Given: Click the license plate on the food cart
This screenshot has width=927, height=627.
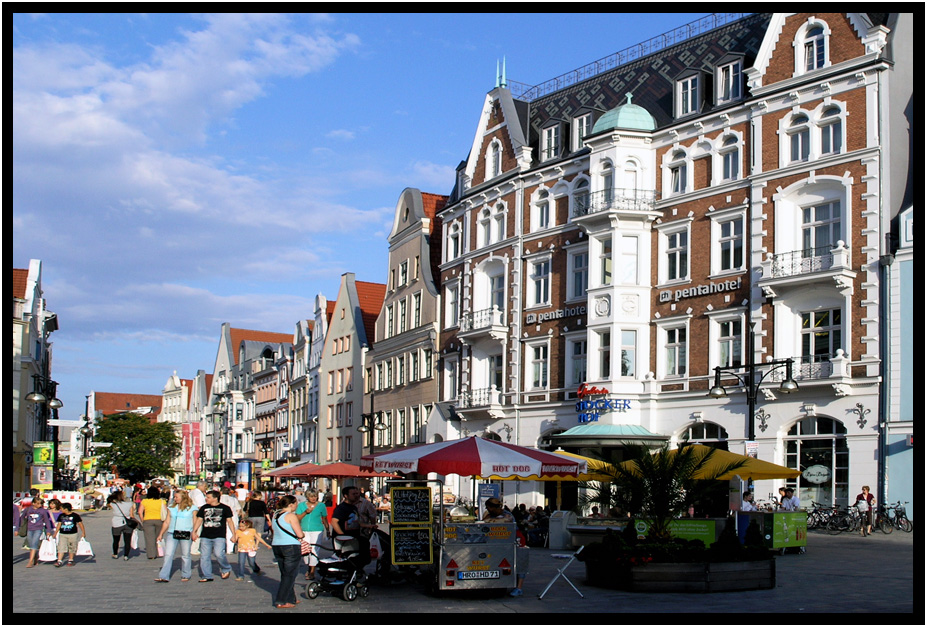Looking at the screenshot, I should click(x=477, y=575).
